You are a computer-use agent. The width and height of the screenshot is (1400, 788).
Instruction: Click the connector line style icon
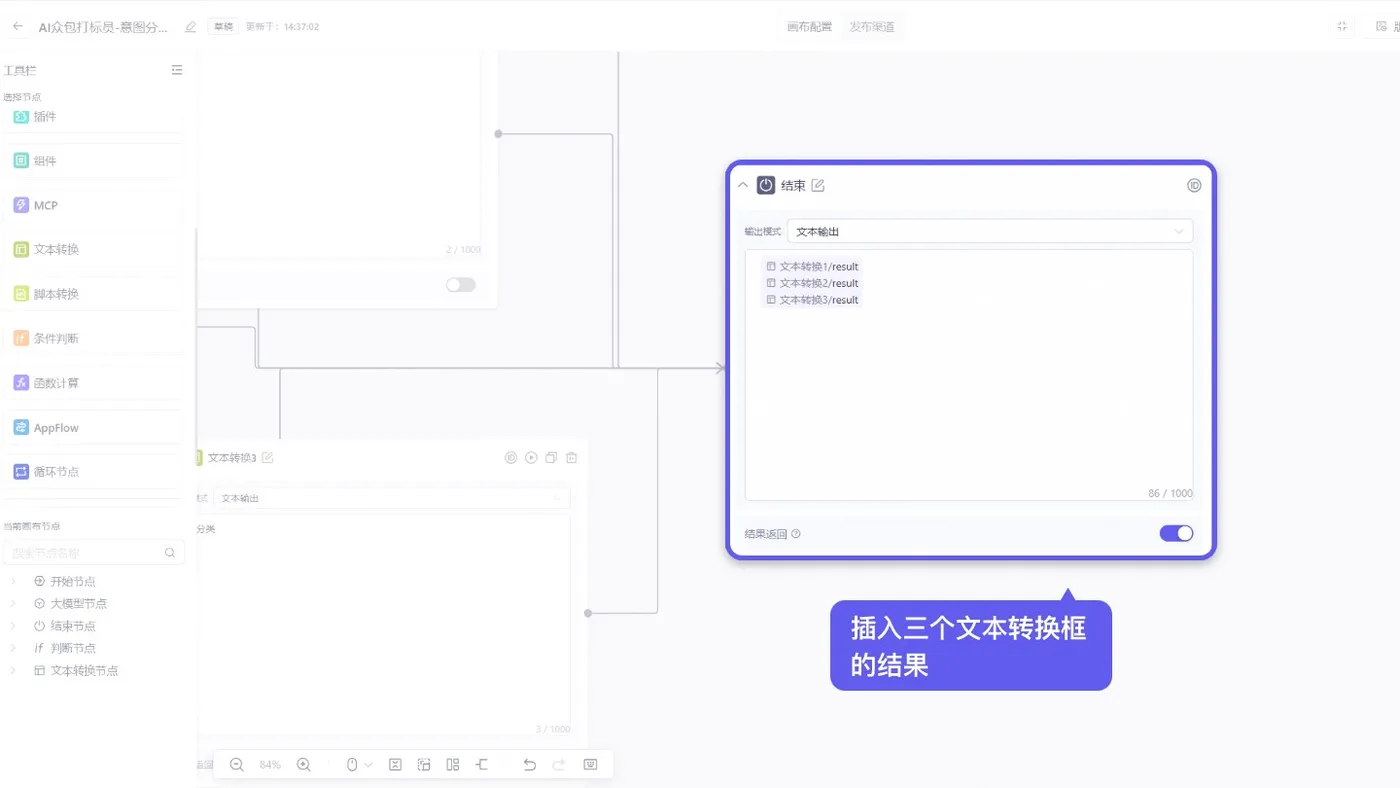click(x=482, y=764)
